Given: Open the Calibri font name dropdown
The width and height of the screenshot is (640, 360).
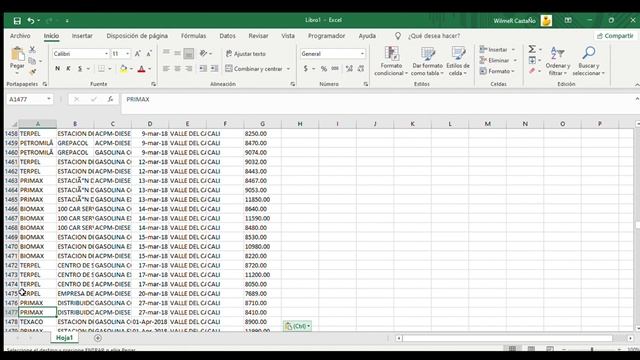Looking at the screenshot, I should [x=107, y=54].
